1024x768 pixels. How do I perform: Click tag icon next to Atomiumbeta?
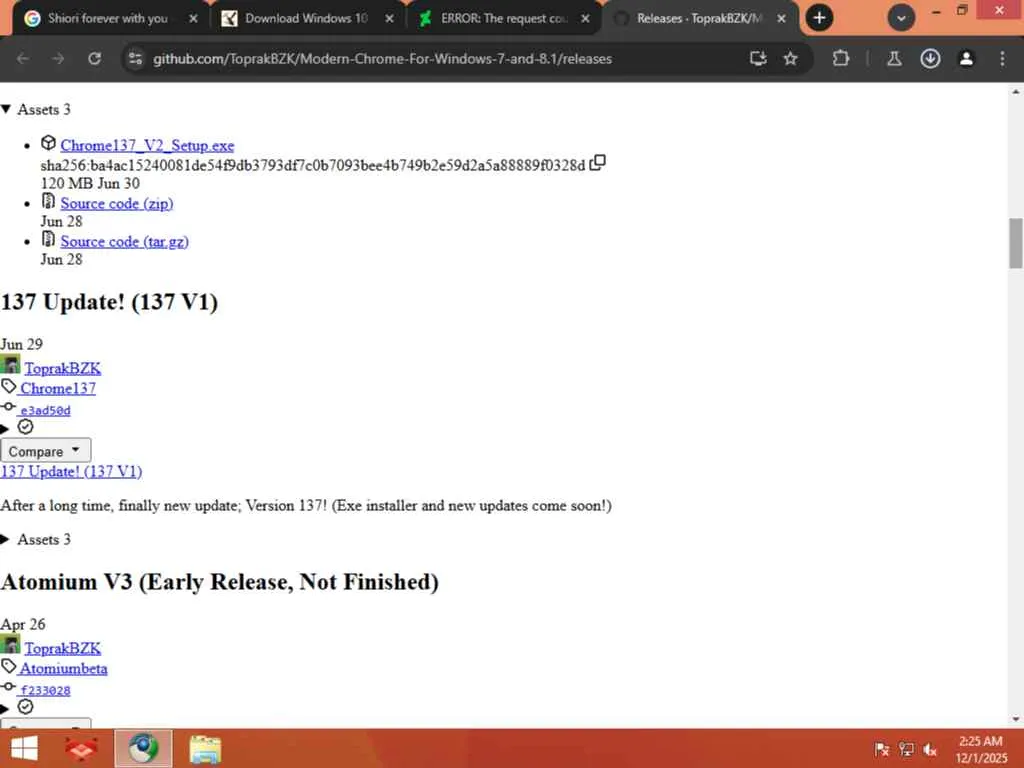(x=8, y=667)
